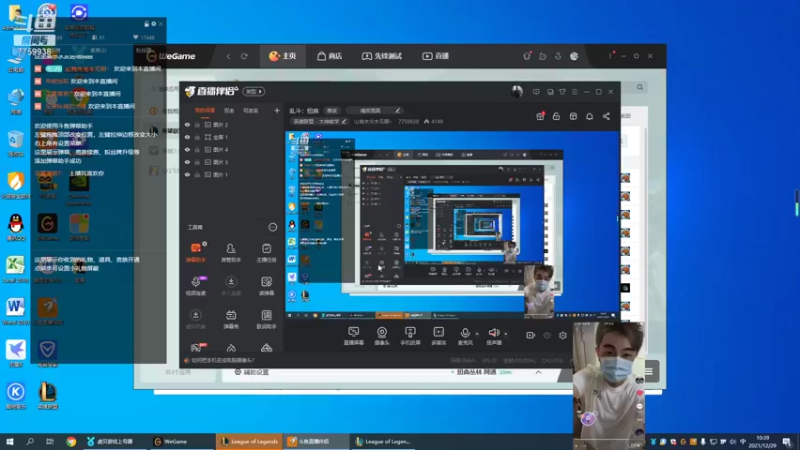
Task: Toggle the preview eye icon in bottom bar
Action: pyautogui.click(x=547, y=335)
